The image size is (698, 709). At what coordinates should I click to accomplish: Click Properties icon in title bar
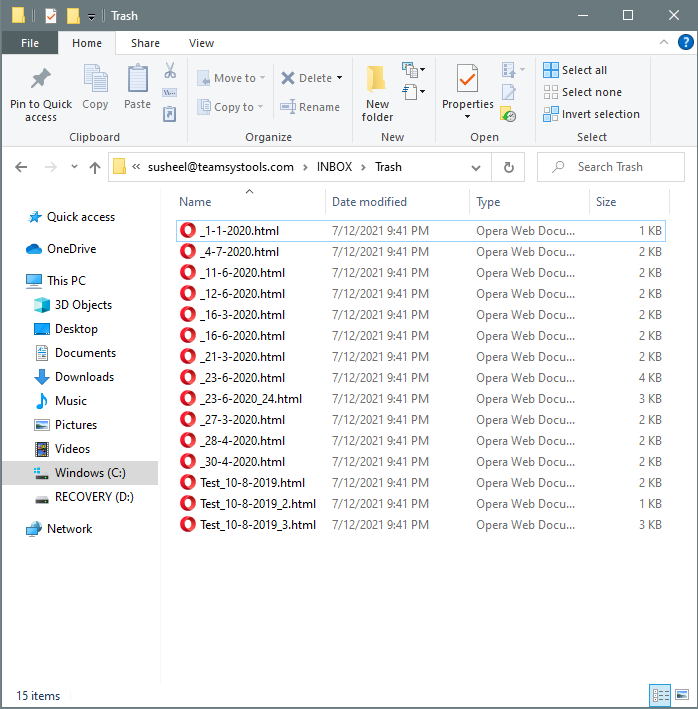tap(51, 16)
